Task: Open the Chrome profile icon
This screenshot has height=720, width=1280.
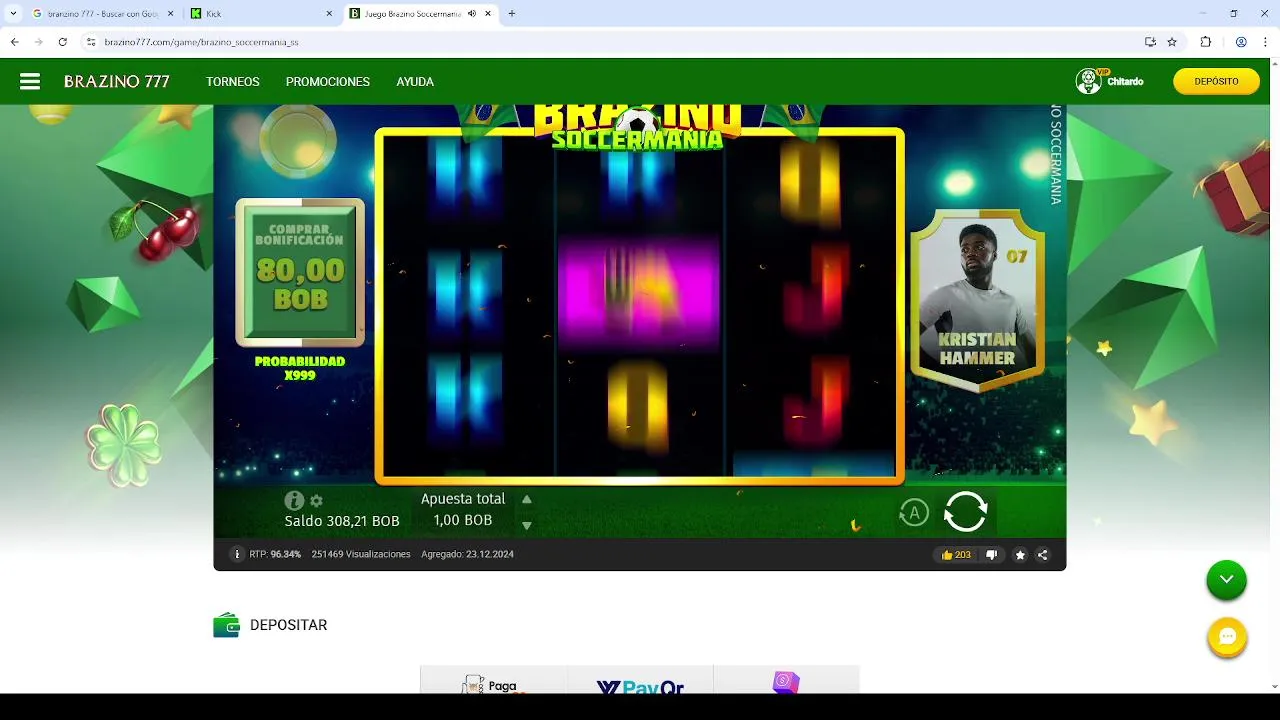Action: point(1241,42)
